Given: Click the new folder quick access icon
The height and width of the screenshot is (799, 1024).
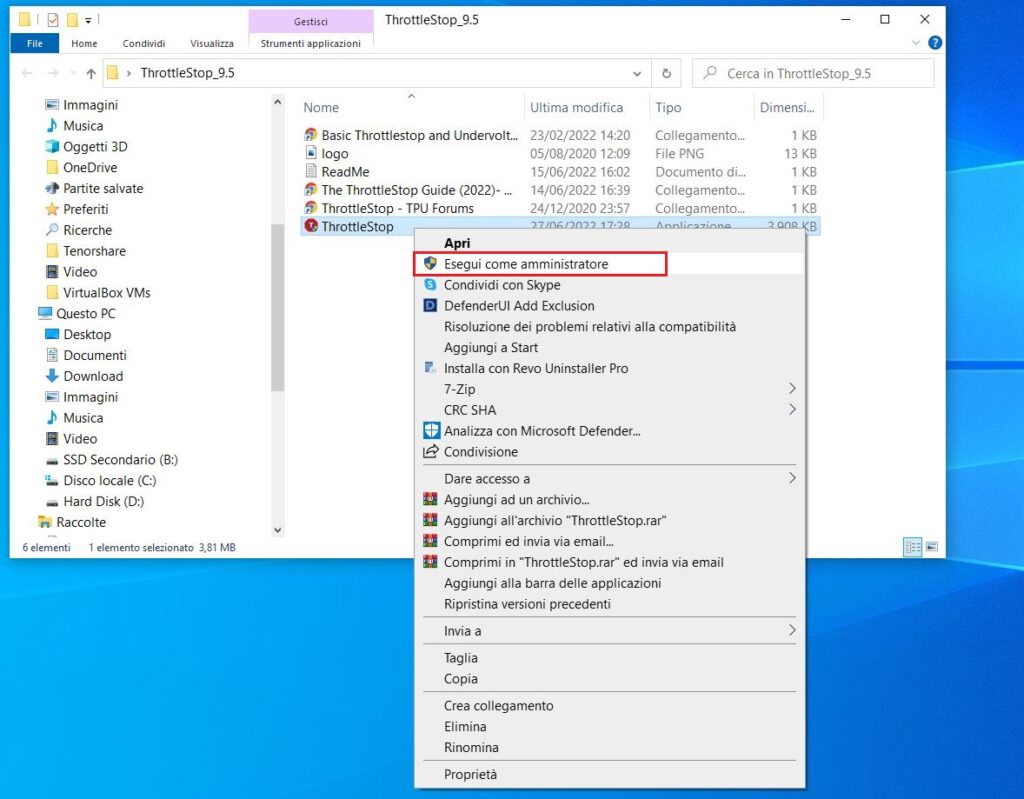Looking at the screenshot, I should point(72,20).
